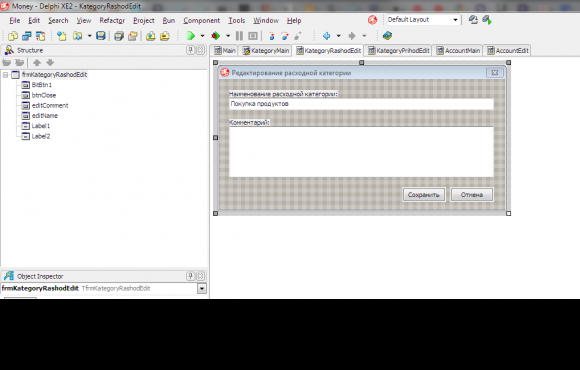Image resolution: width=580 pixels, height=370 pixels.
Task: Click the Отмена button
Action: pyautogui.click(x=472, y=195)
